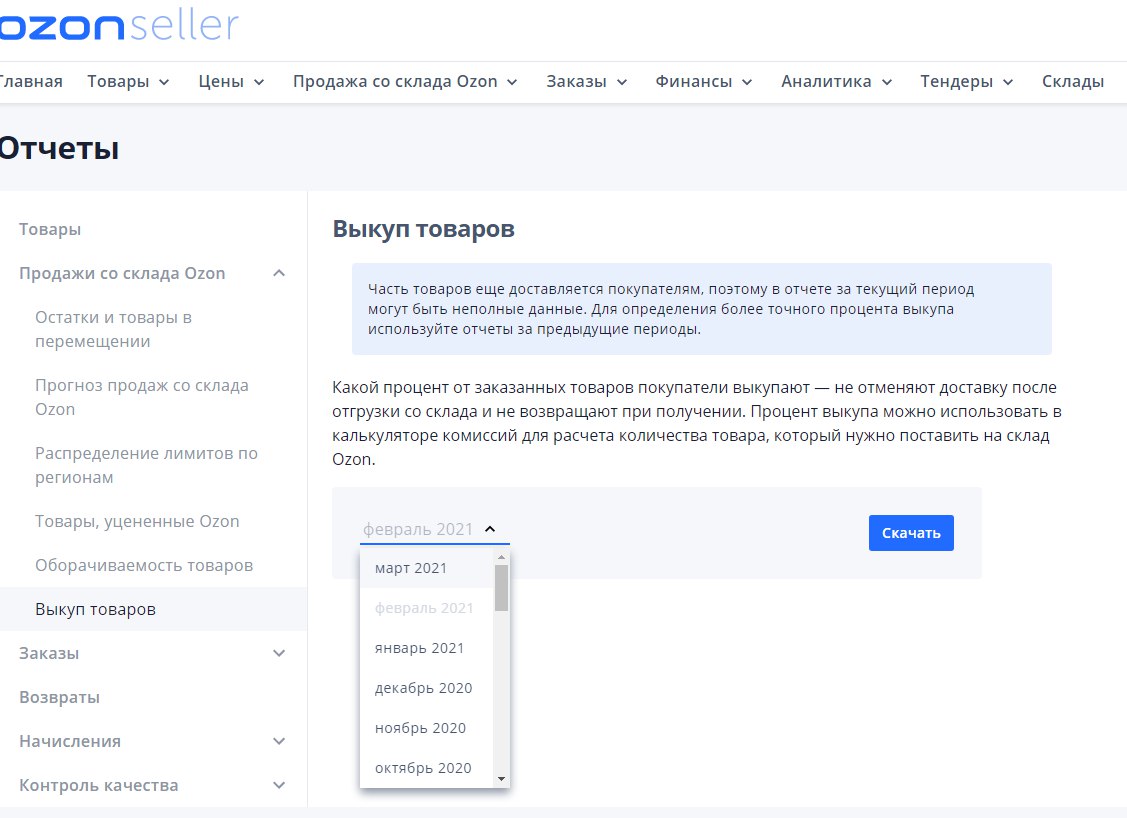Open Оборачиваемость товаров report

[144, 565]
